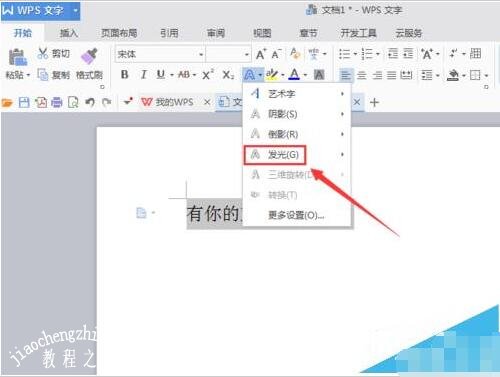Open the 阴影(S) shadow submenu
This screenshot has width=500, height=377.
tap(297, 114)
